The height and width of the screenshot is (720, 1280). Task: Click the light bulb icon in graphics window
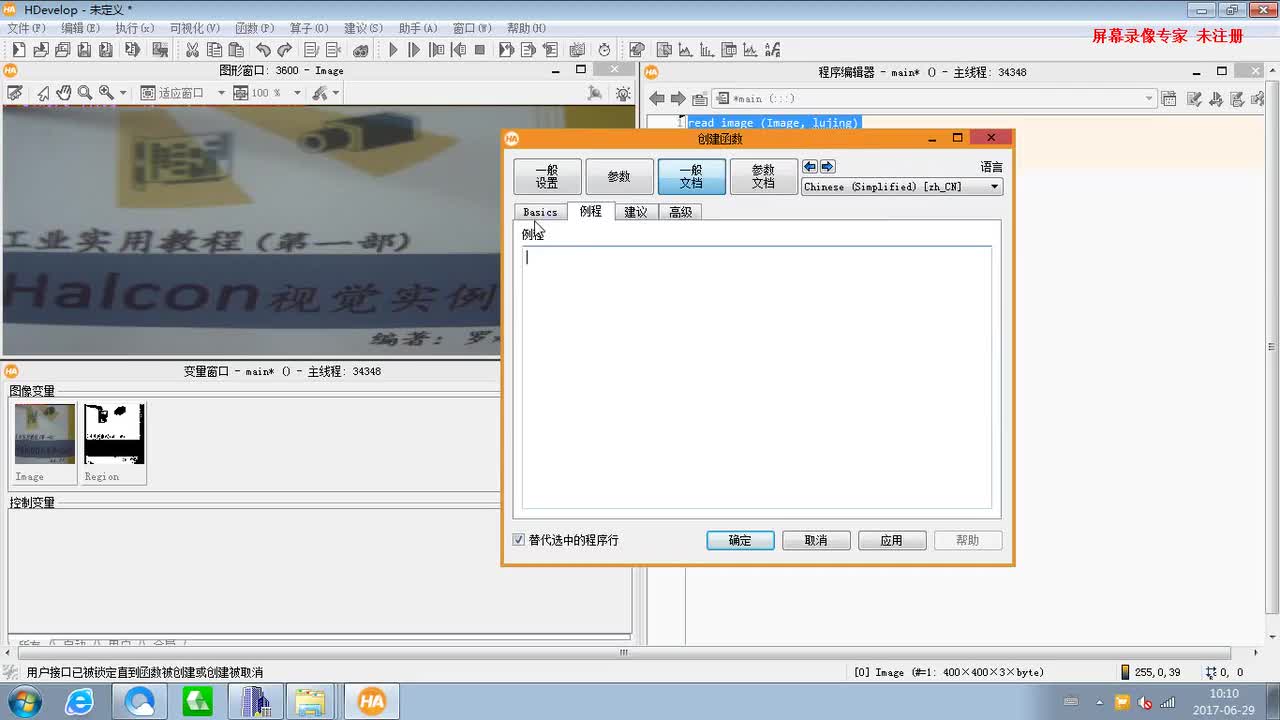click(623, 93)
